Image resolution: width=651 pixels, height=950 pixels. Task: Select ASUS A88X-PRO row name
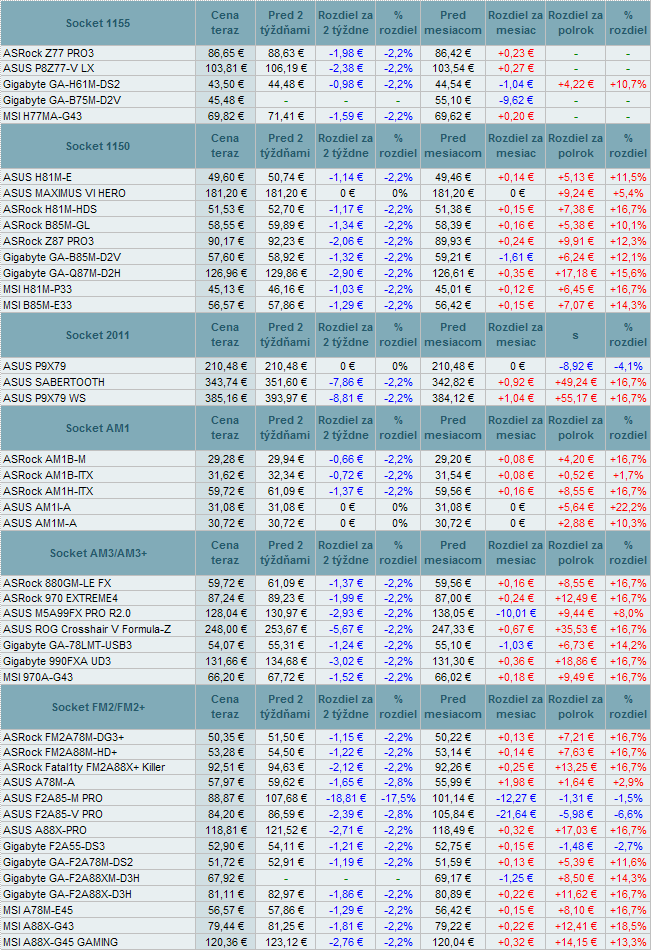coord(45,830)
